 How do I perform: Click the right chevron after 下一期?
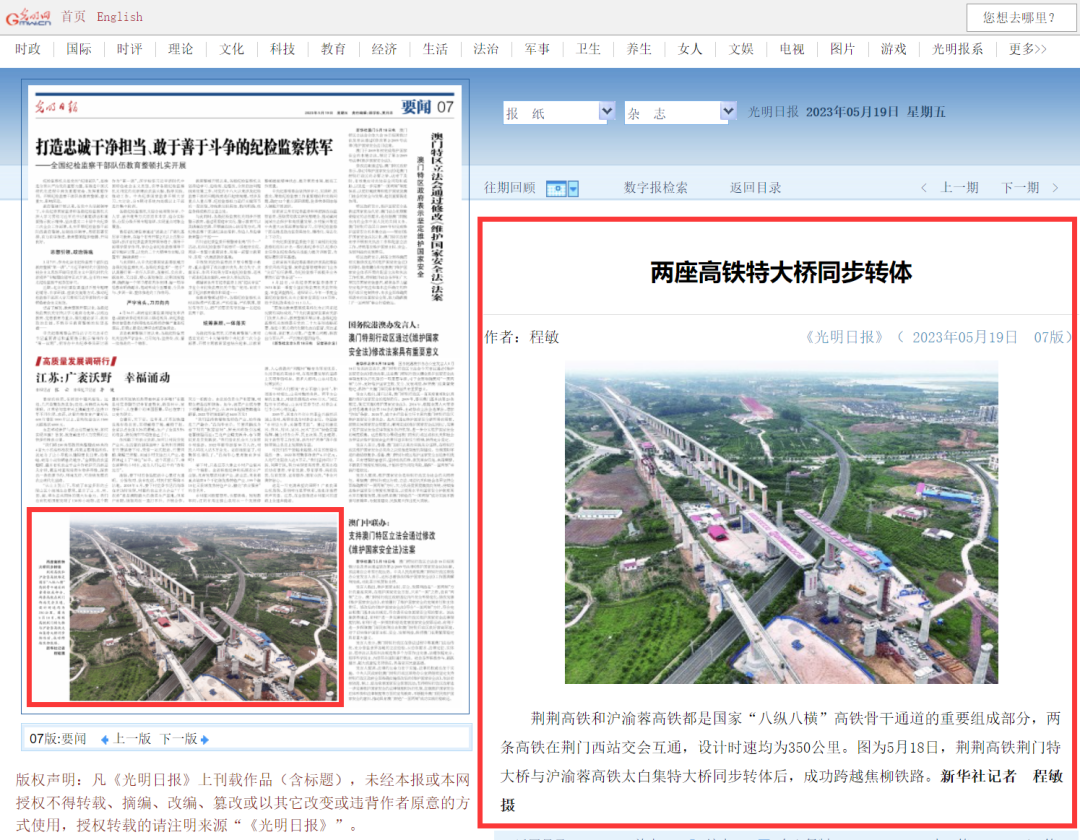tap(1055, 187)
